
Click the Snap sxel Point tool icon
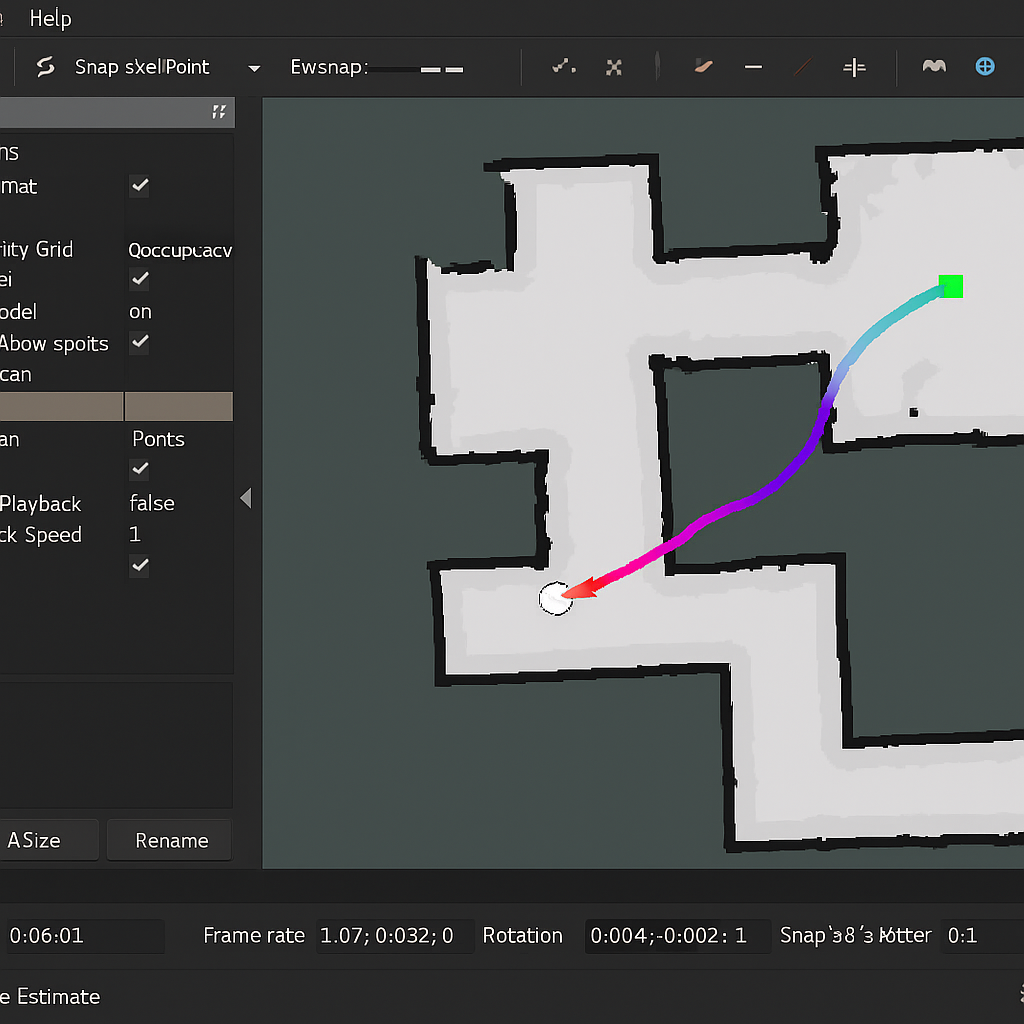pyautogui.click(x=45, y=67)
